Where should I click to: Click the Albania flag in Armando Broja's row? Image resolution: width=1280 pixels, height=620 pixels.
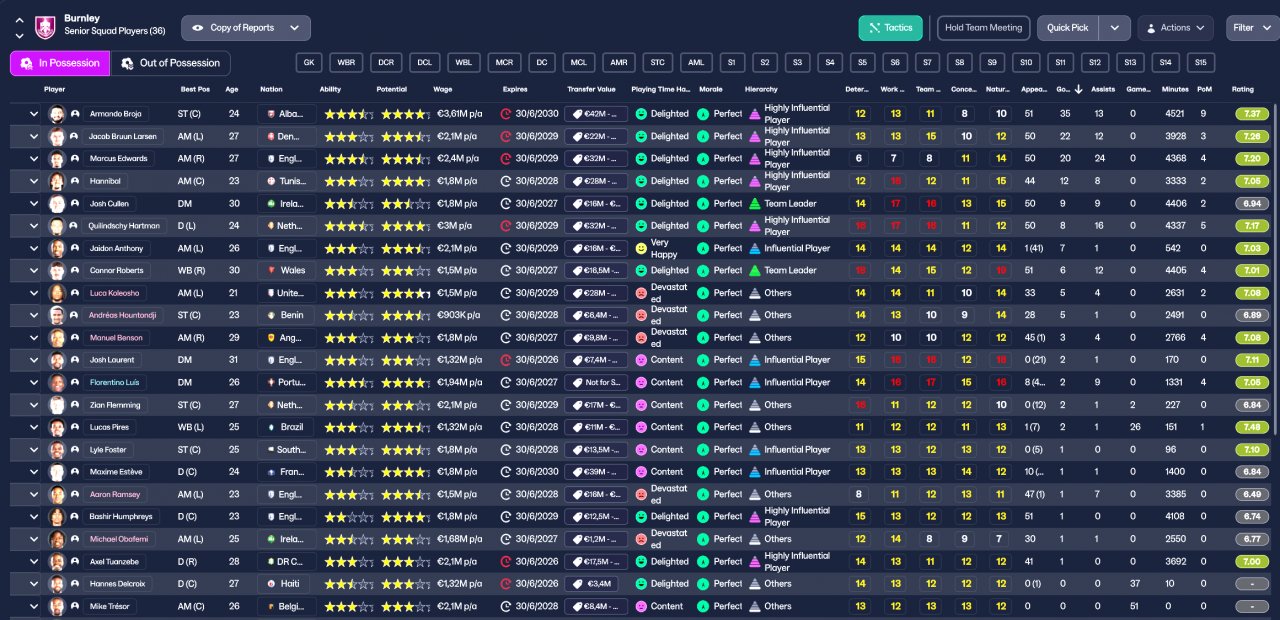coord(271,114)
